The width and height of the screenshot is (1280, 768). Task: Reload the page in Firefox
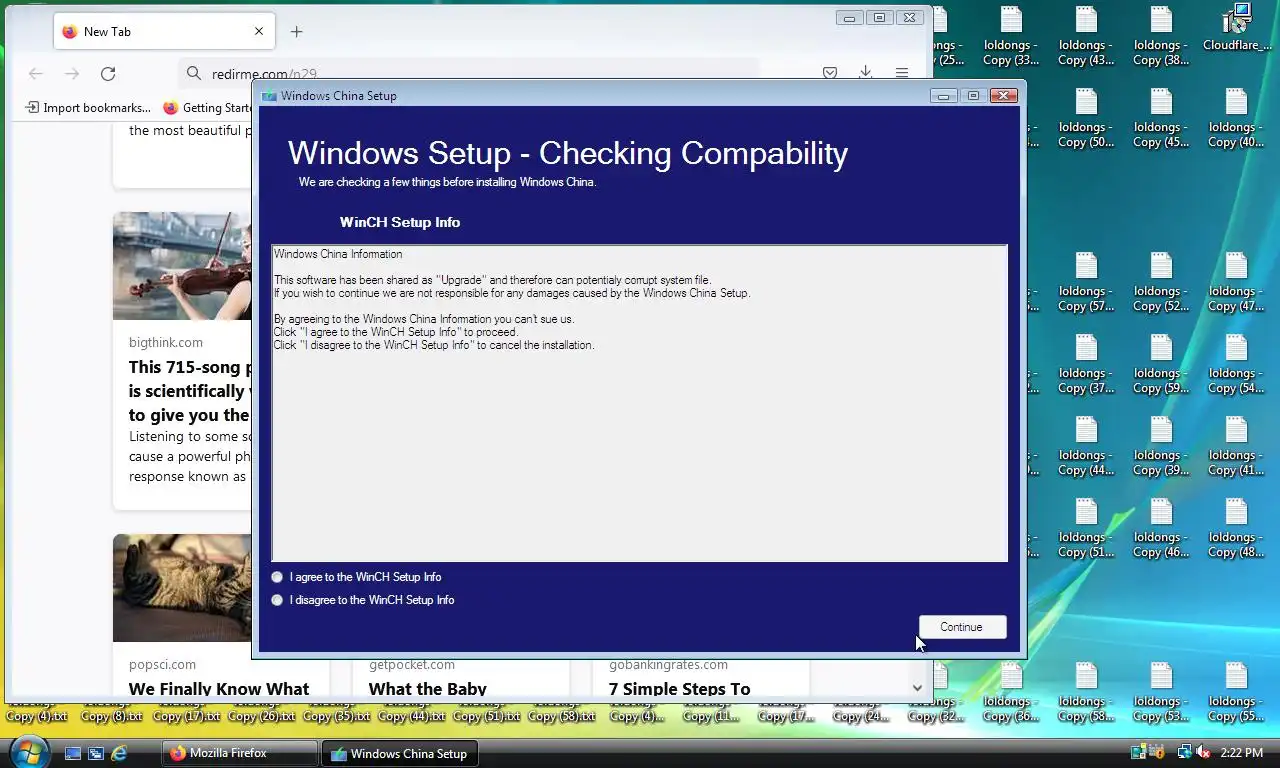pos(108,73)
